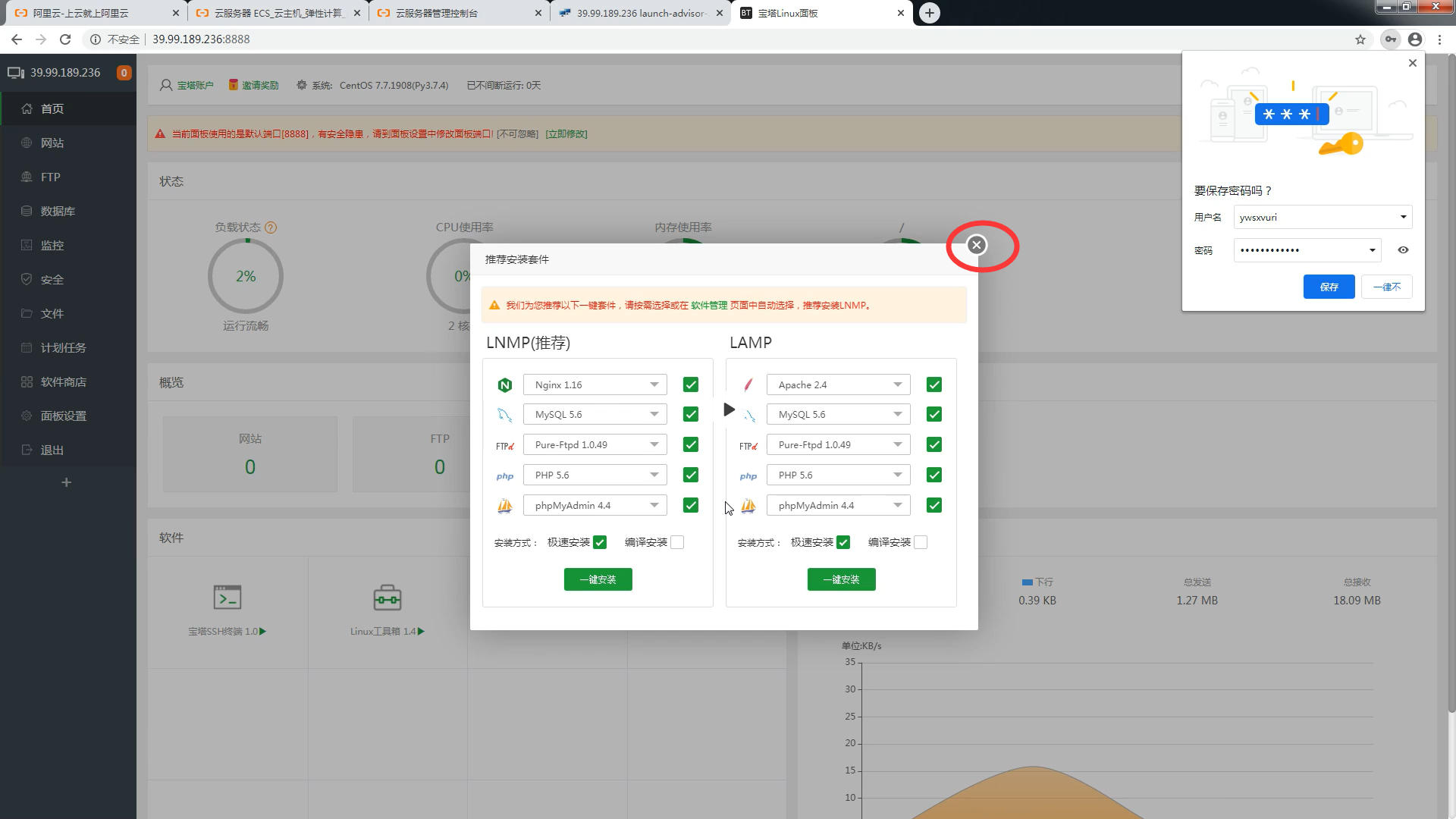Viewport: 1456px width, 819px height.
Task: Reload the page
Action: click(65, 39)
